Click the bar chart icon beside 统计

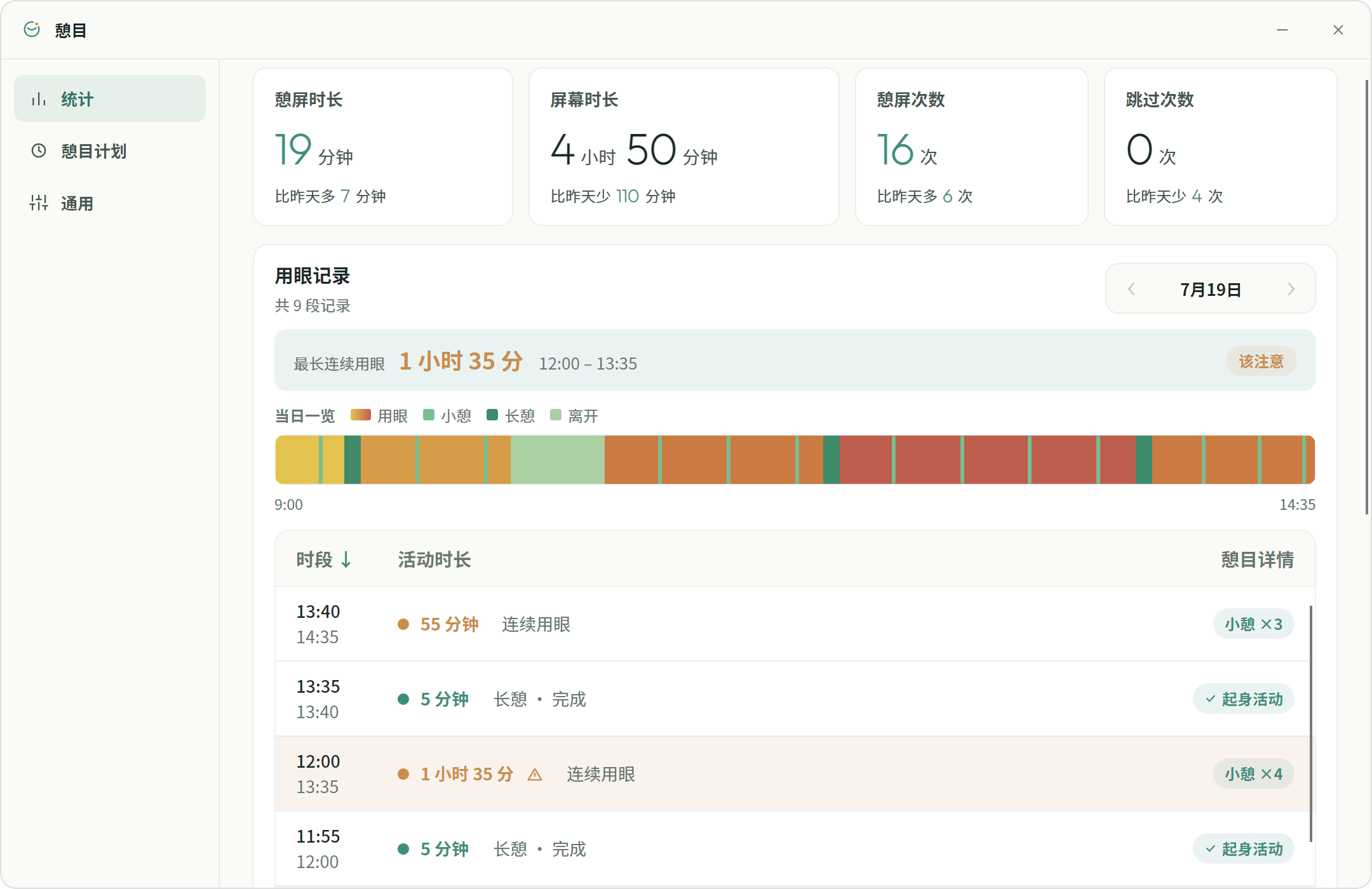tap(39, 99)
